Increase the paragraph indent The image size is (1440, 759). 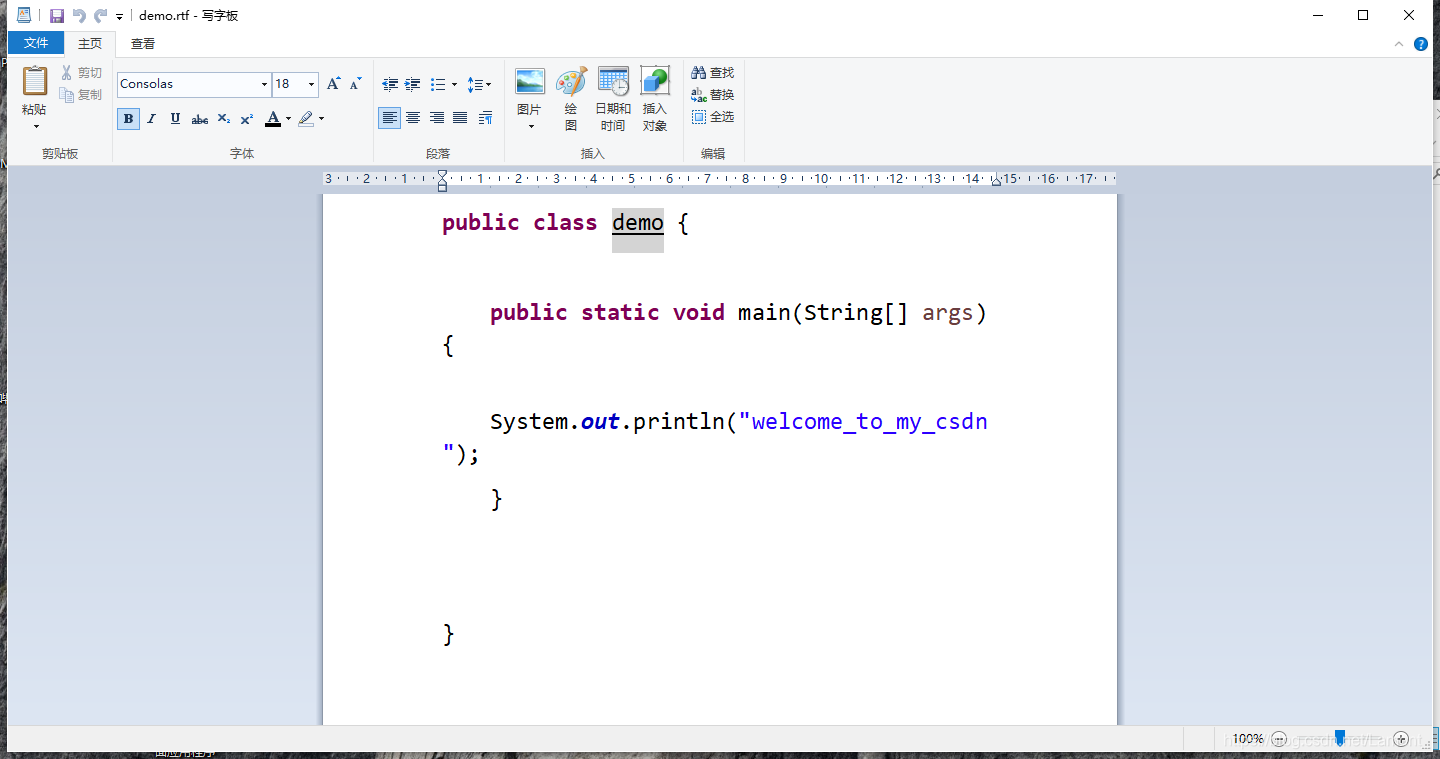(412, 85)
